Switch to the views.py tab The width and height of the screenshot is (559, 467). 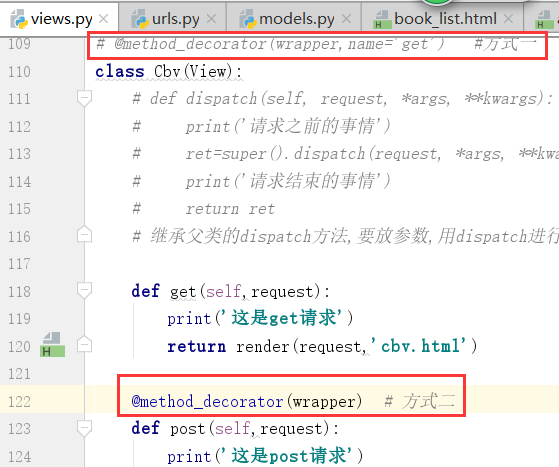tap(59, 18)
